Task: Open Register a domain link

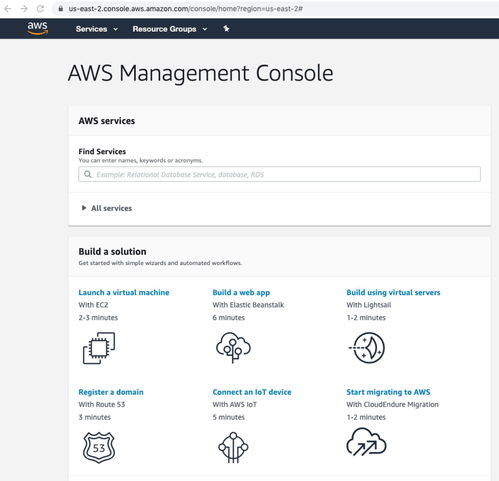Action: click(x=111, y=392)
